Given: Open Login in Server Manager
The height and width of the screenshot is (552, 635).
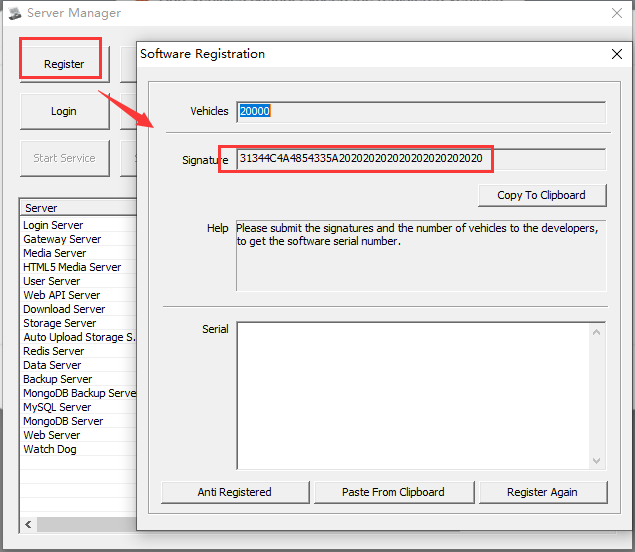Looking at the screenshot, I should point(64,111).
